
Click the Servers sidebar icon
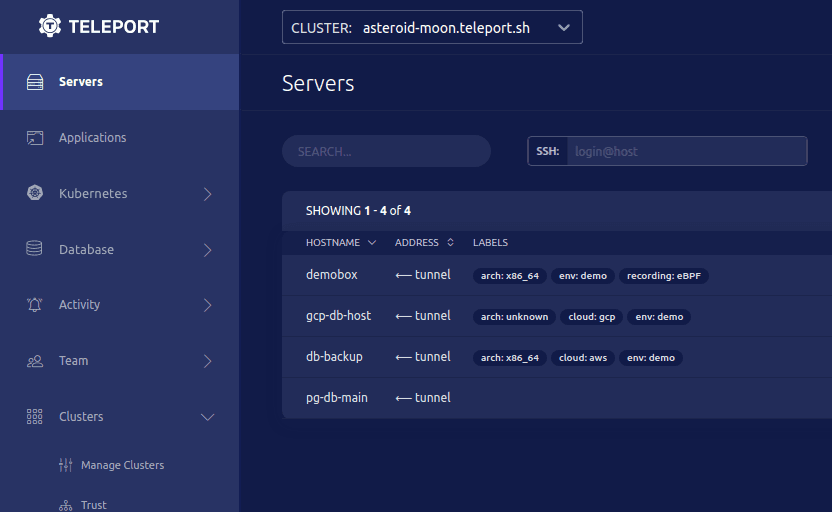point(35,82)
